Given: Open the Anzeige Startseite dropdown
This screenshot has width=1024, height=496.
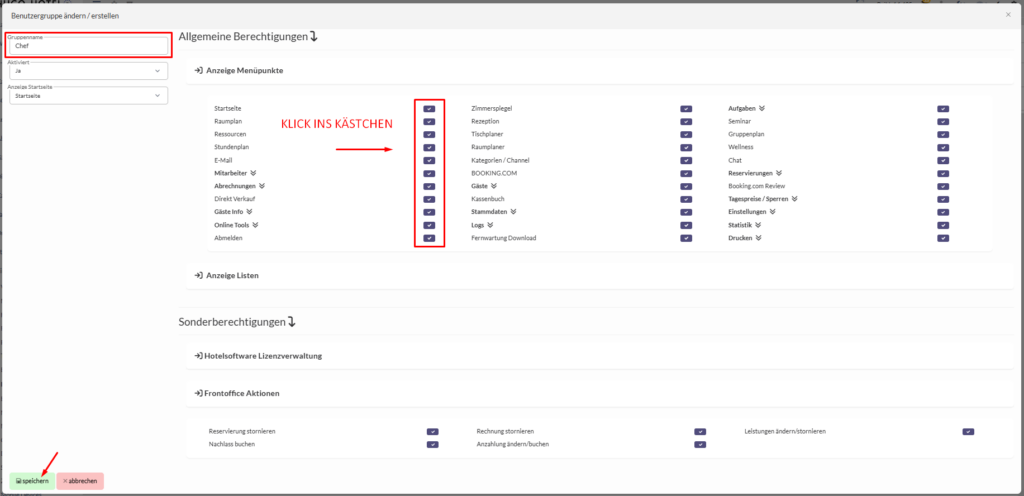Looking at the screenshot, I should click(87, 96).
